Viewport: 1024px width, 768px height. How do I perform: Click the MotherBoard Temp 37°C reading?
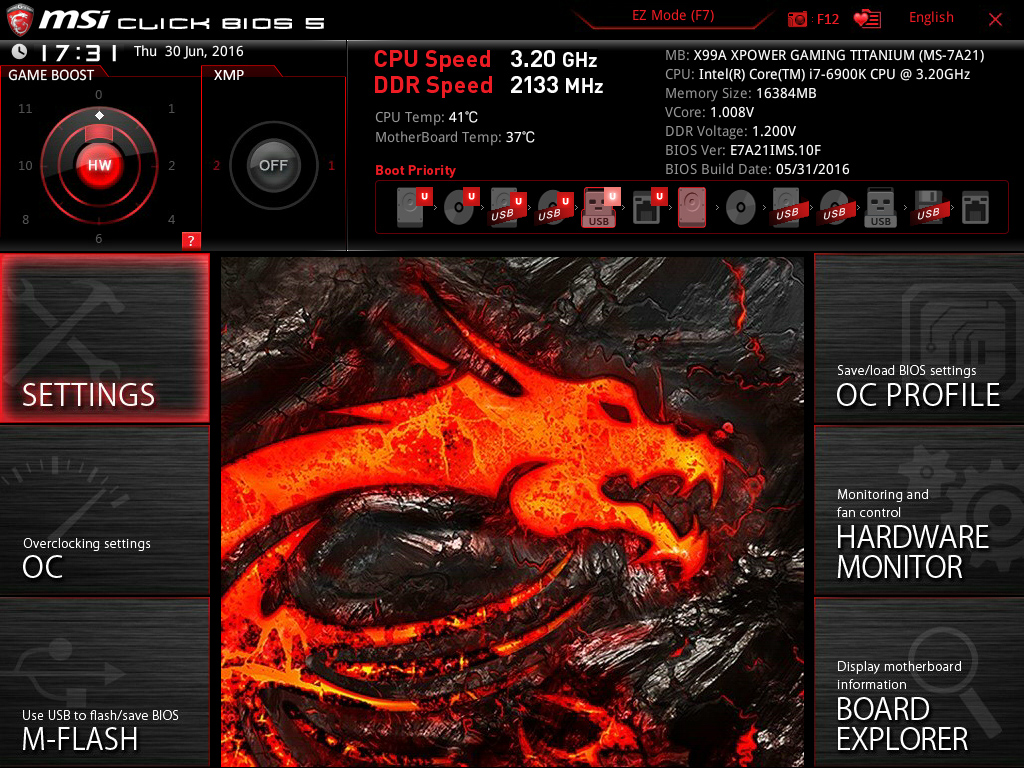click(x=455, y=137)
